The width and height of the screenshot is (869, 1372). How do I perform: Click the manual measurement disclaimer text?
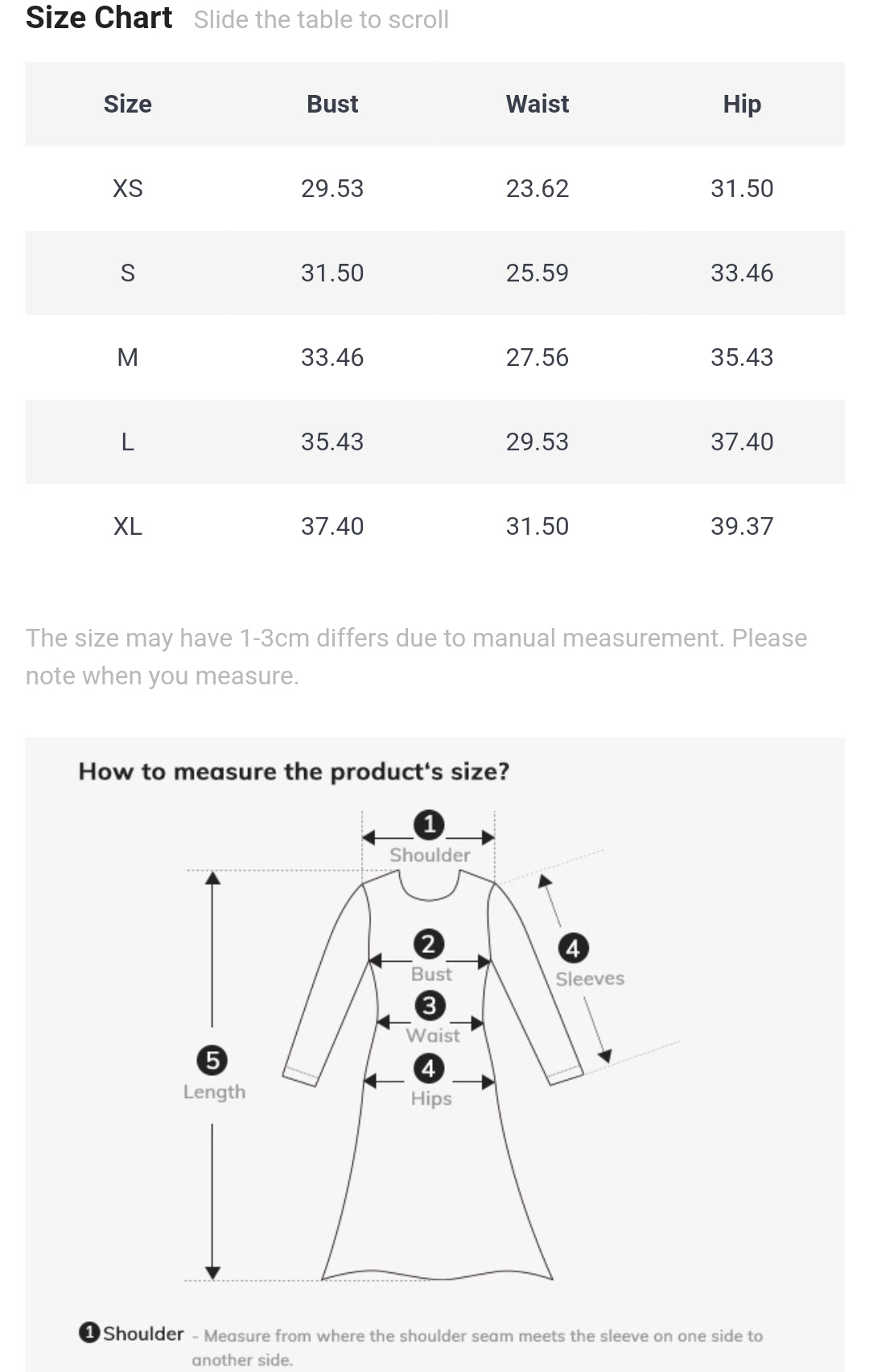[416, 656]
